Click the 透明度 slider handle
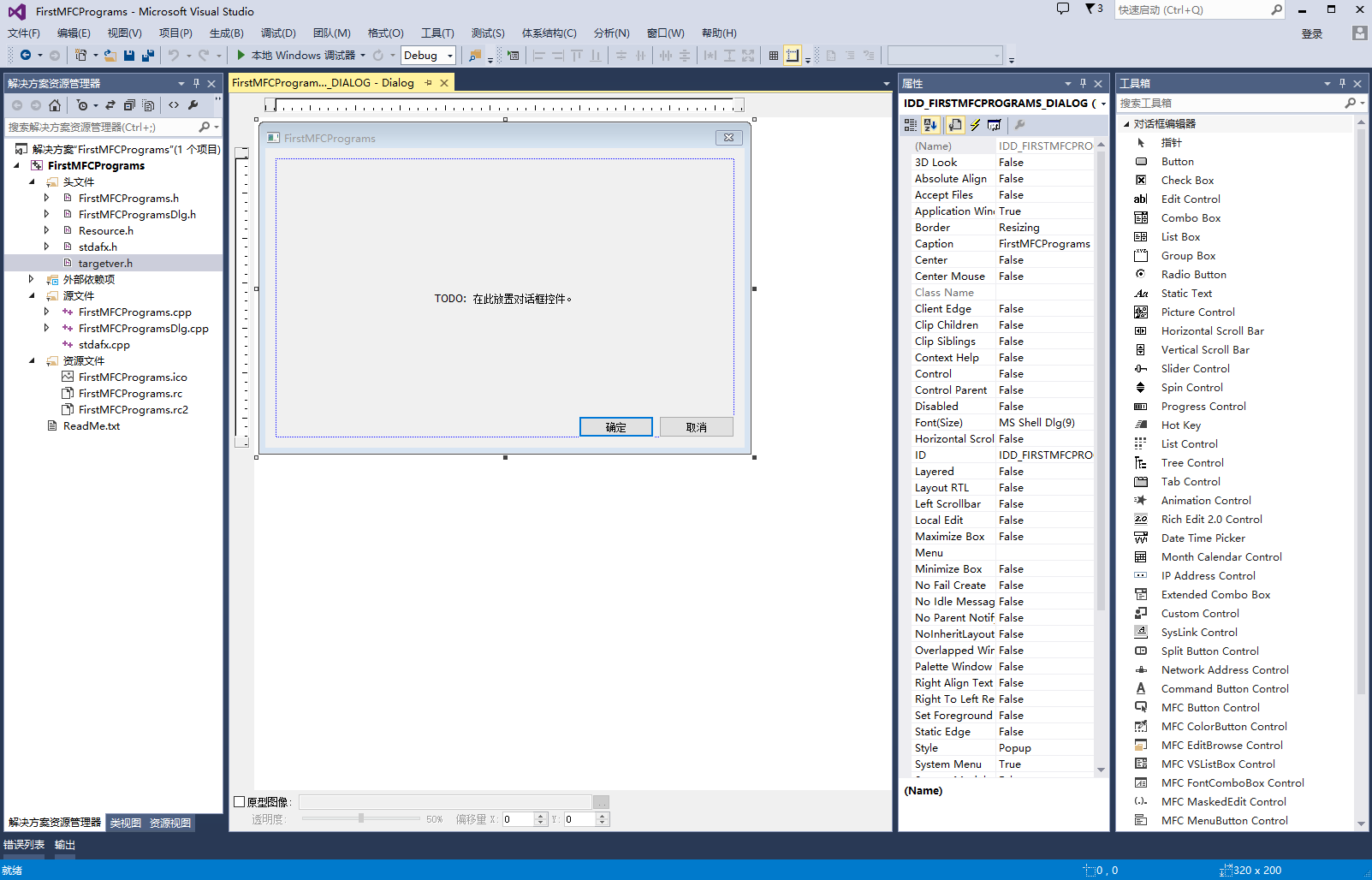This screenshot has height=880, width=1372. (x=361, y=819)
